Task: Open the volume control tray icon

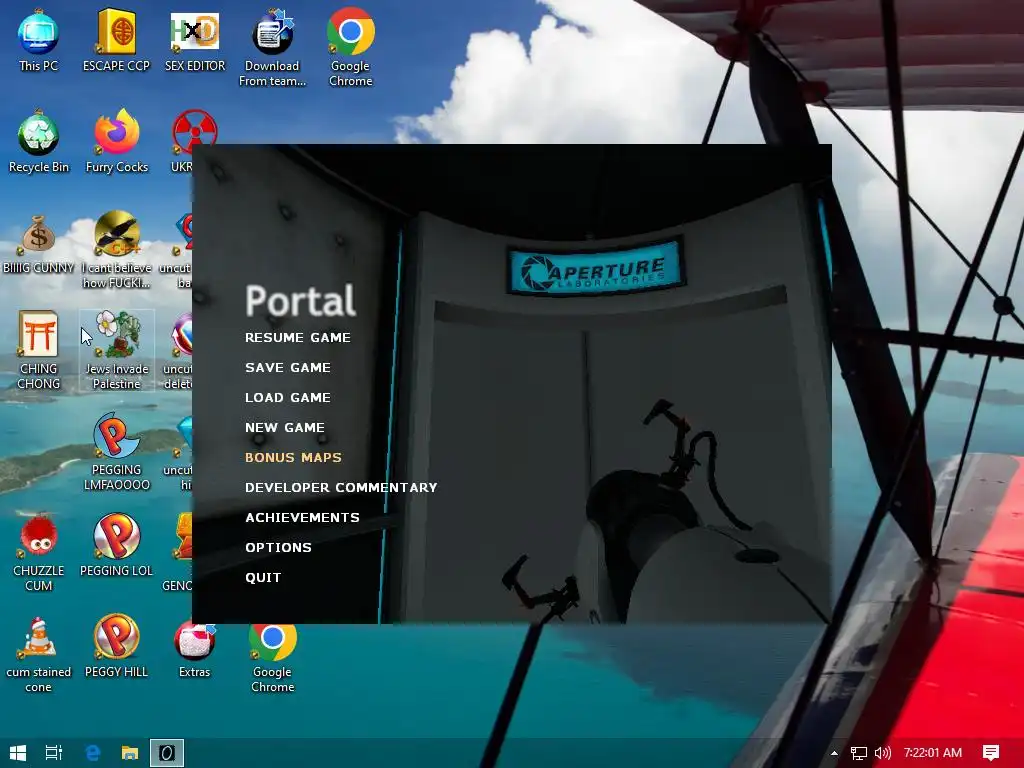Action: (x=882, y=753)
